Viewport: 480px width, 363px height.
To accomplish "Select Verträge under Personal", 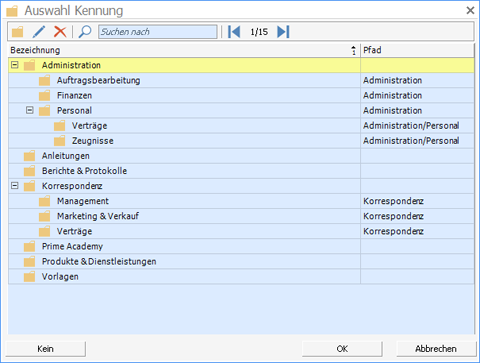I will pos(241,126).
